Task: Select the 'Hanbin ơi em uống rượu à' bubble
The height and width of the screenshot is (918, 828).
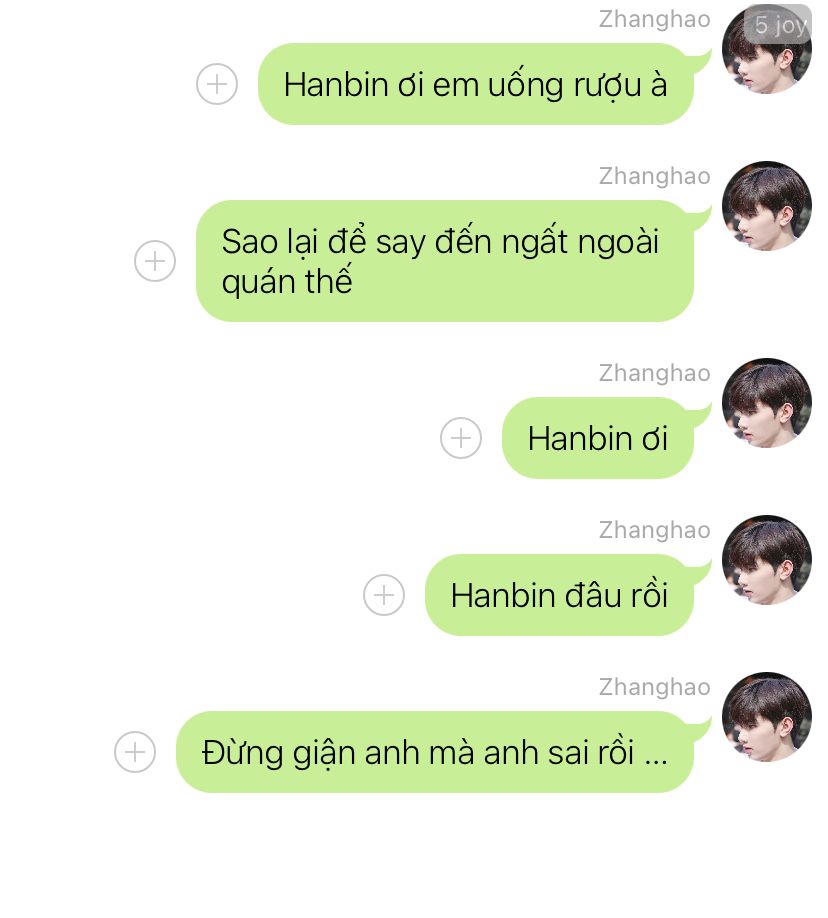Action: click(x=476, y=84)
